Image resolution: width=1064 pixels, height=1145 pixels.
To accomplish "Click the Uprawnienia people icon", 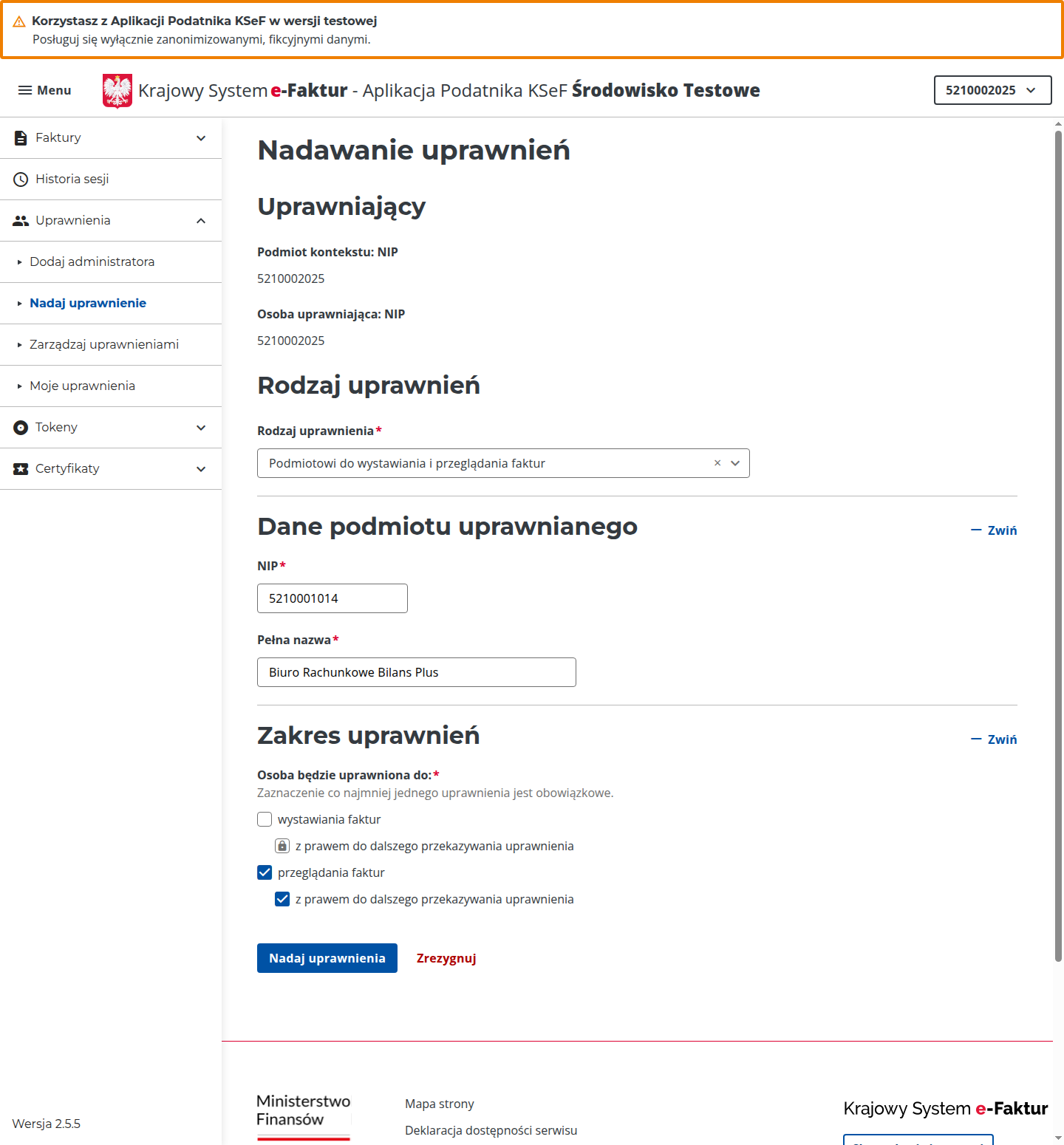I will 21,221.
